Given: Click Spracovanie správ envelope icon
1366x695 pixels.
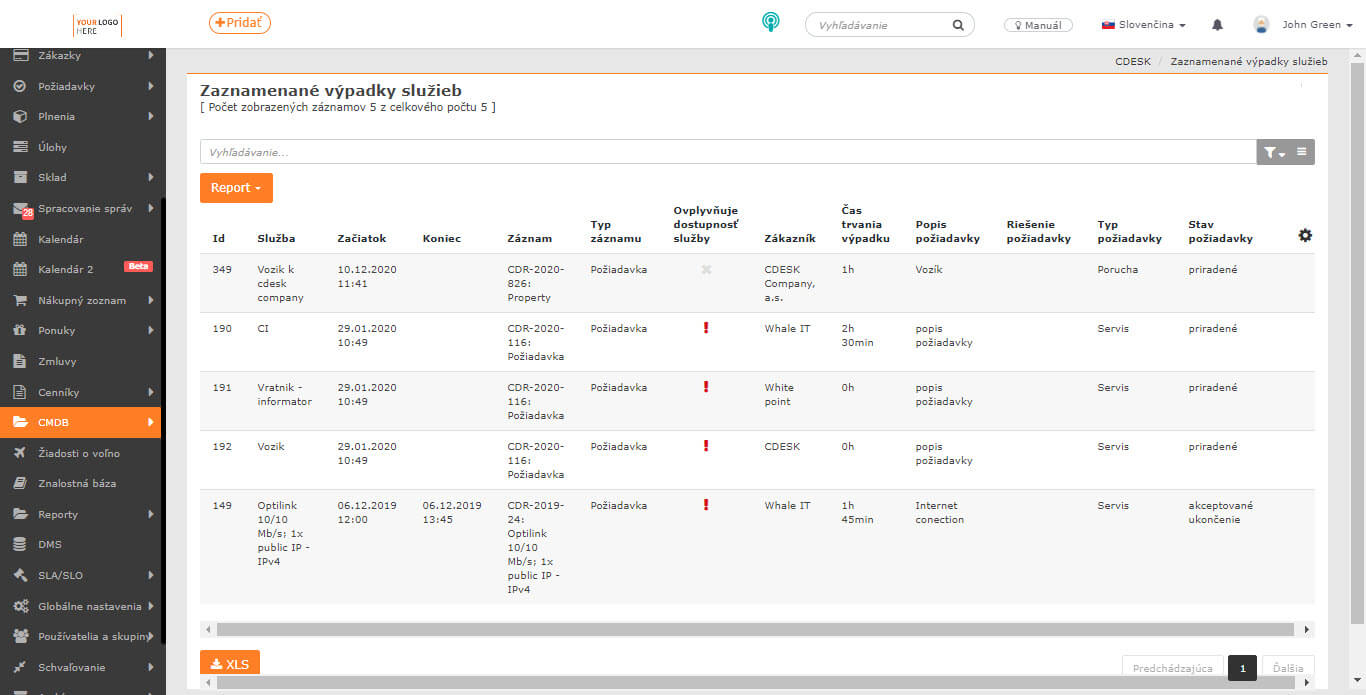Looking at the screenshot, I should pyautogui.click(x=20, y=209).
